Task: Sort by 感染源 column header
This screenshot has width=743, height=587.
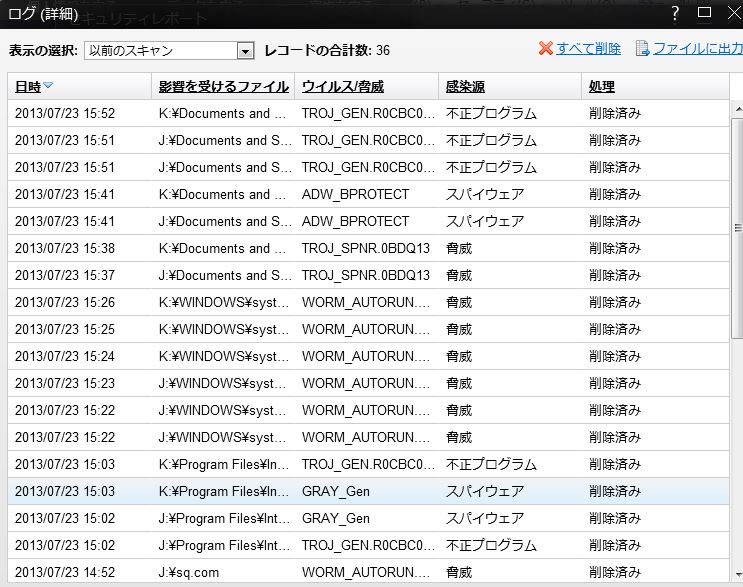Action: pyautogui.click(x=465, y=87)
